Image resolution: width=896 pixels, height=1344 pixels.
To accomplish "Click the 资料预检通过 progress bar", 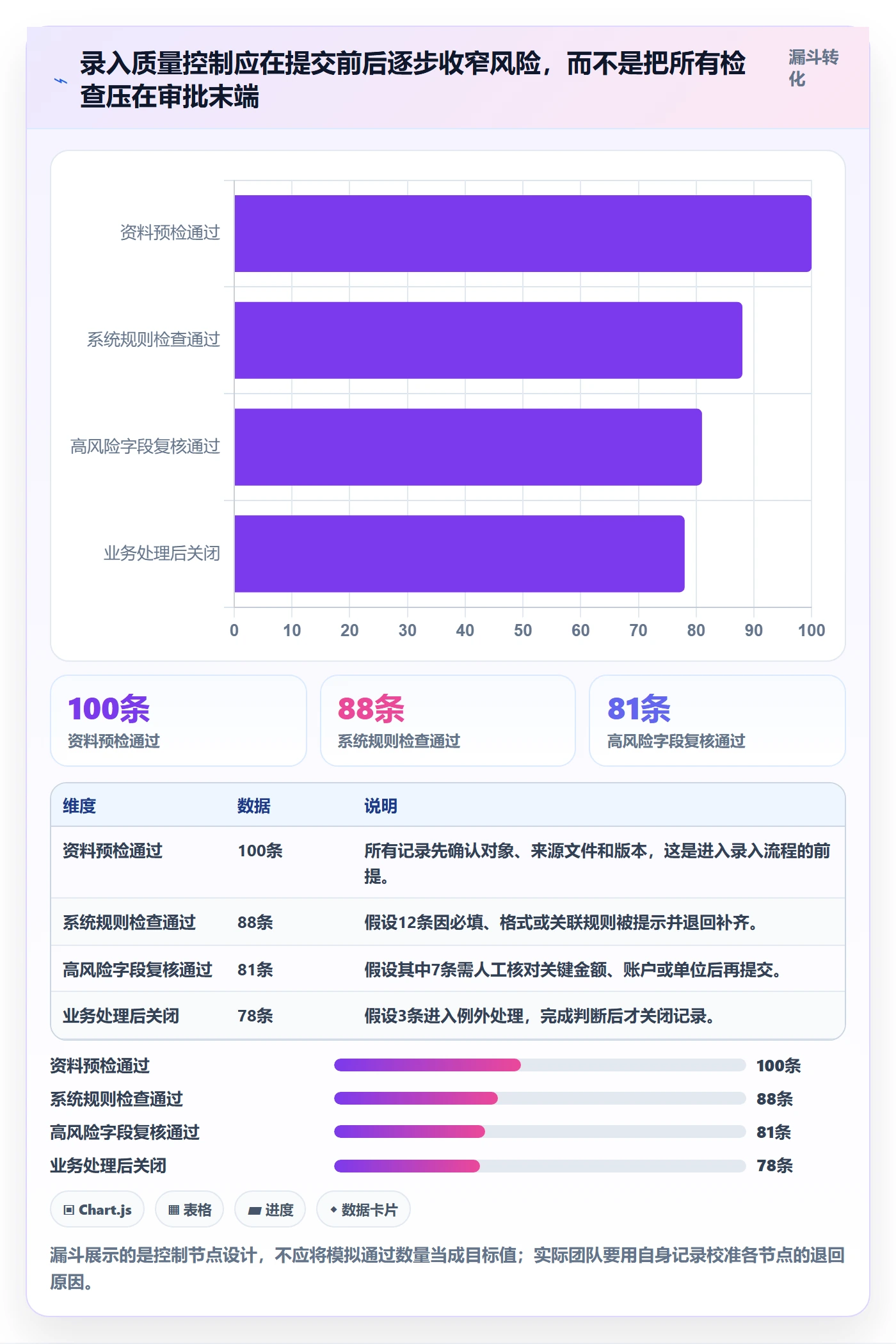I will (540, 1065).
